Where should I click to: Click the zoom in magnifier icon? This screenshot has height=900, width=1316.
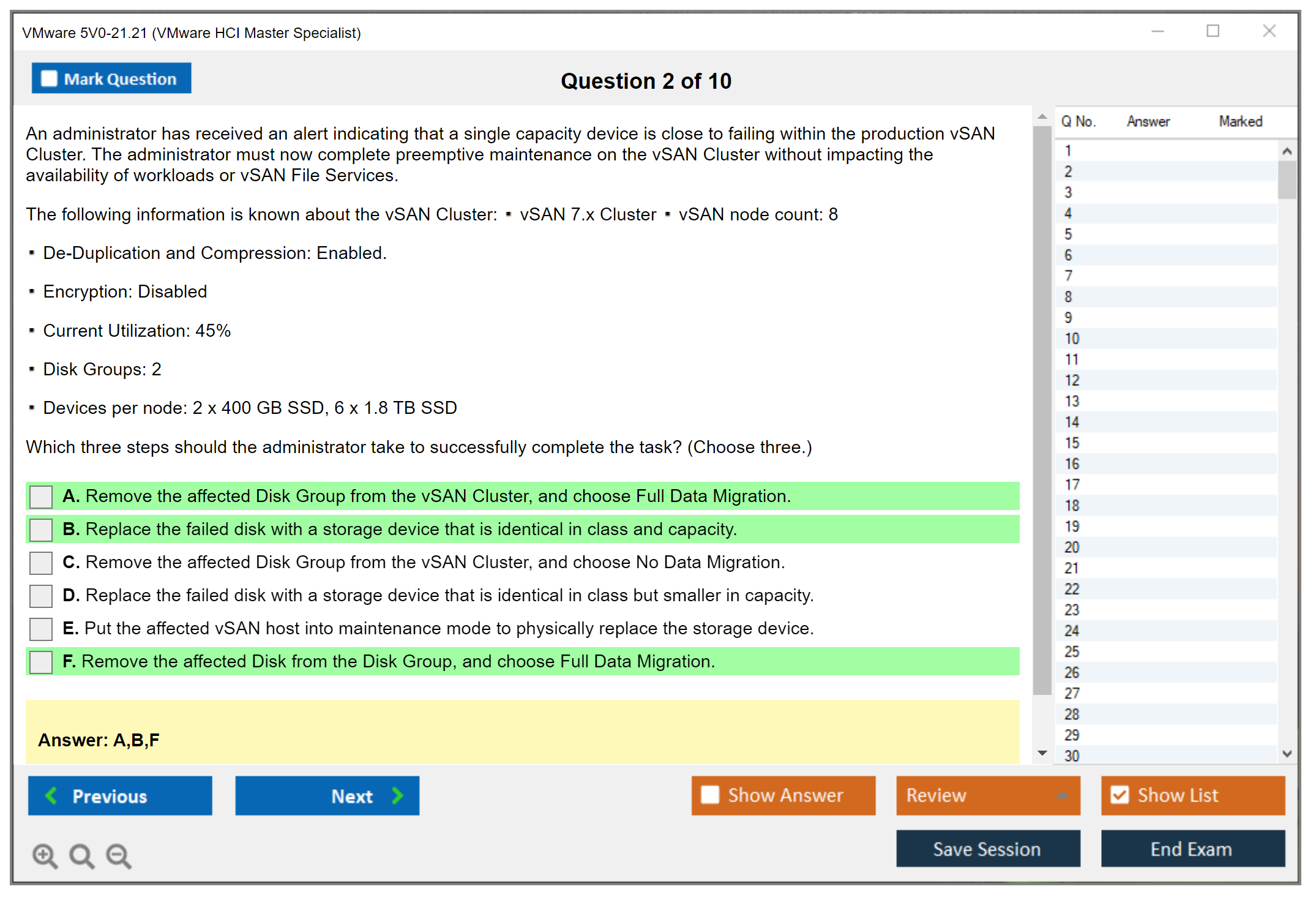tap(45, 855)
